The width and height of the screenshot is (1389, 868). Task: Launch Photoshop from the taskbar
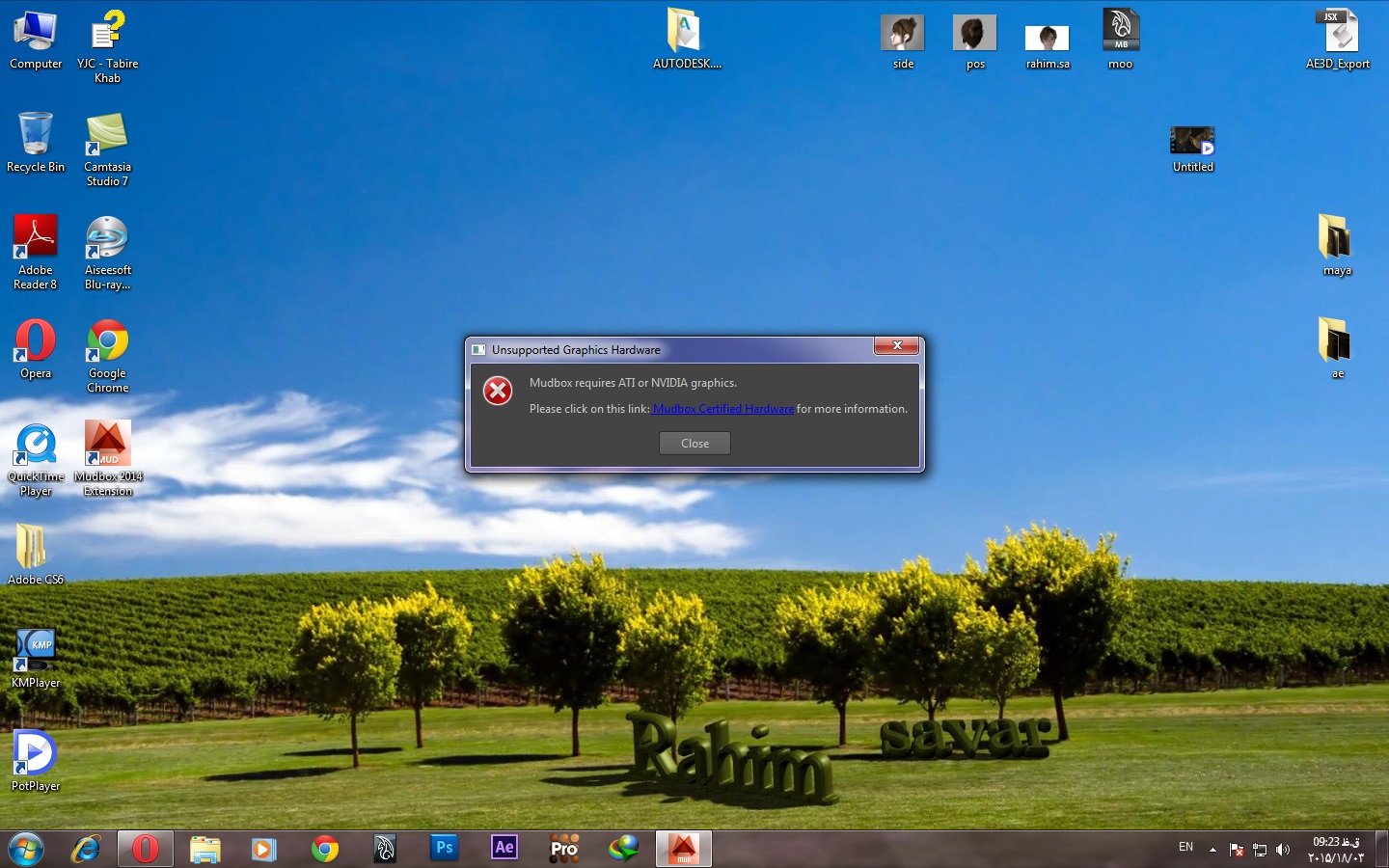click(445, 848)
